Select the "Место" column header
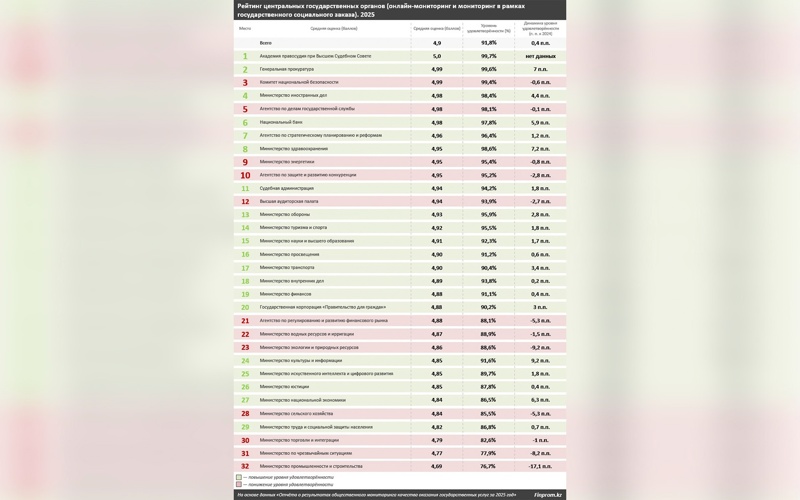800x500 pixels. (245, 28)
